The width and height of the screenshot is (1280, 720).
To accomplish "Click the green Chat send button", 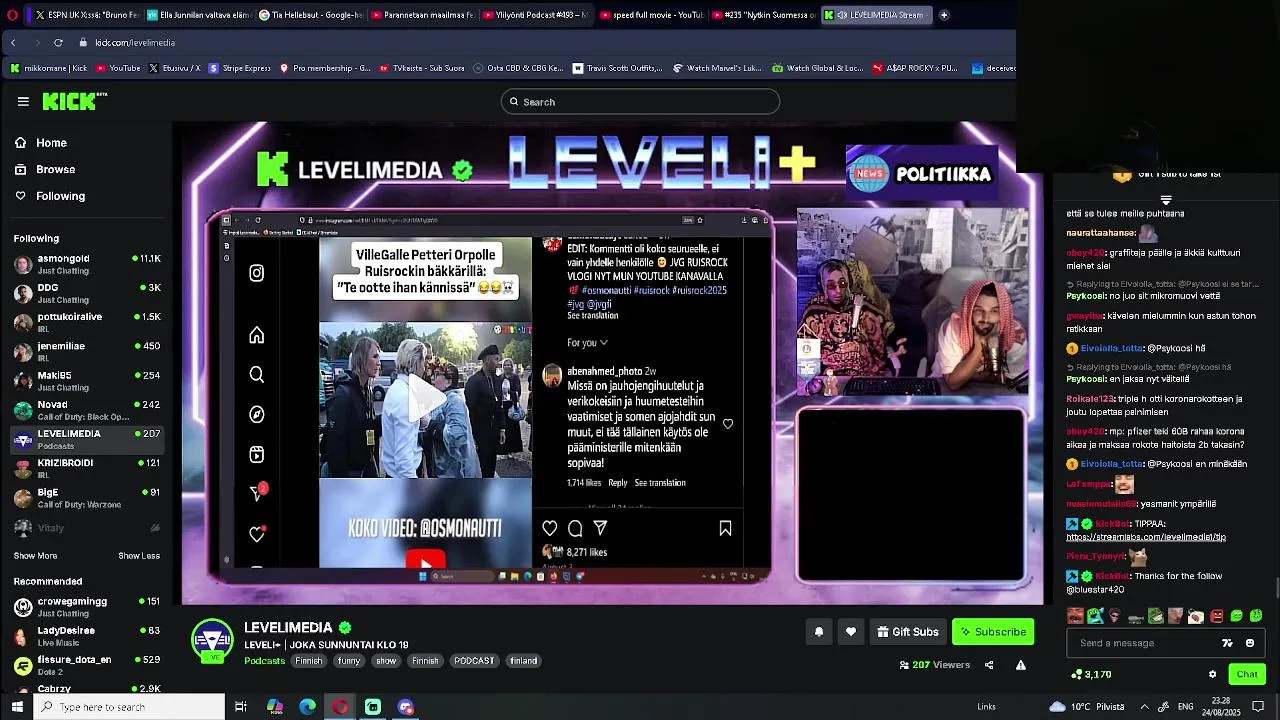I will point(1247,674).
